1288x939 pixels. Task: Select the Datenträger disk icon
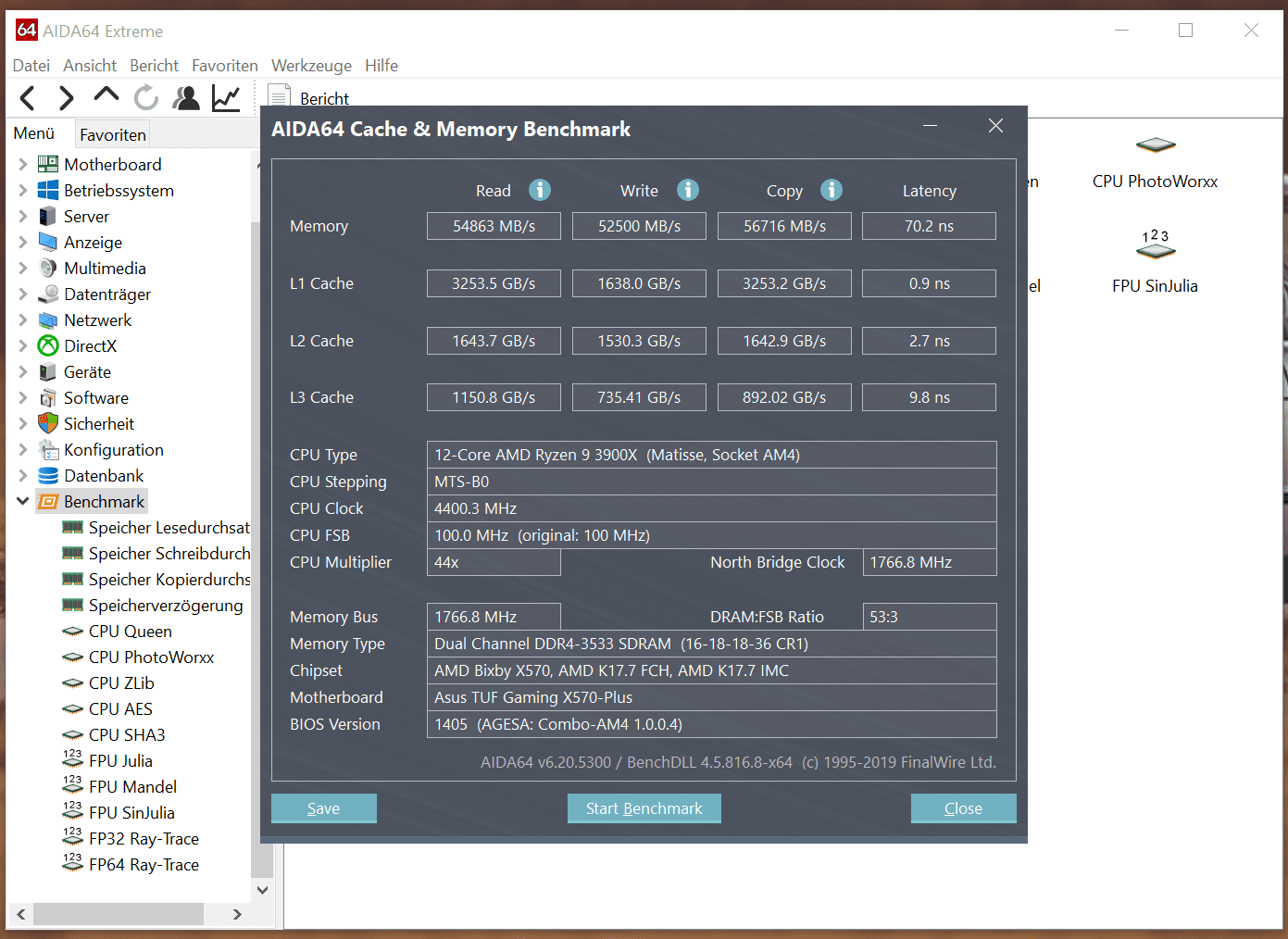pyautogui.click(x=48, y=294)
